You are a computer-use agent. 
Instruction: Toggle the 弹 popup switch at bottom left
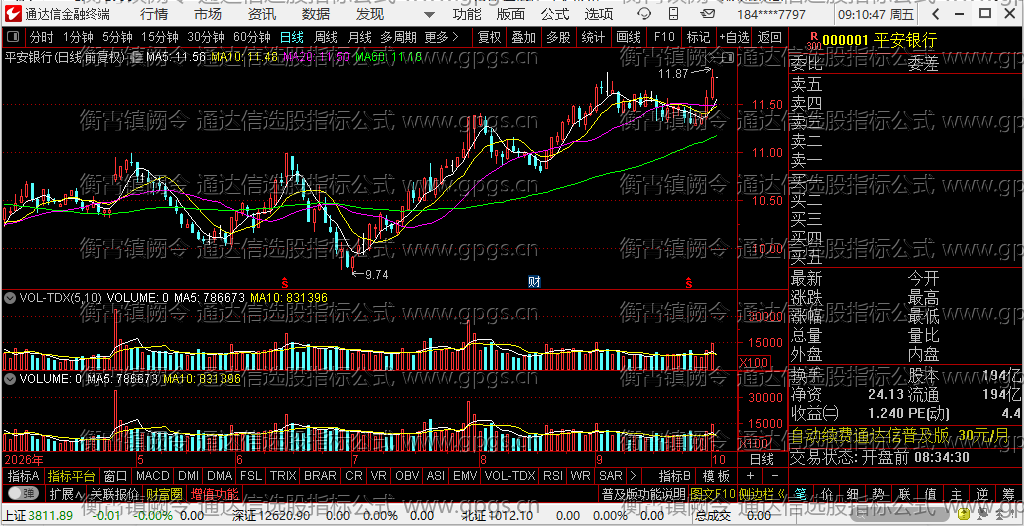tap(22, 492)
